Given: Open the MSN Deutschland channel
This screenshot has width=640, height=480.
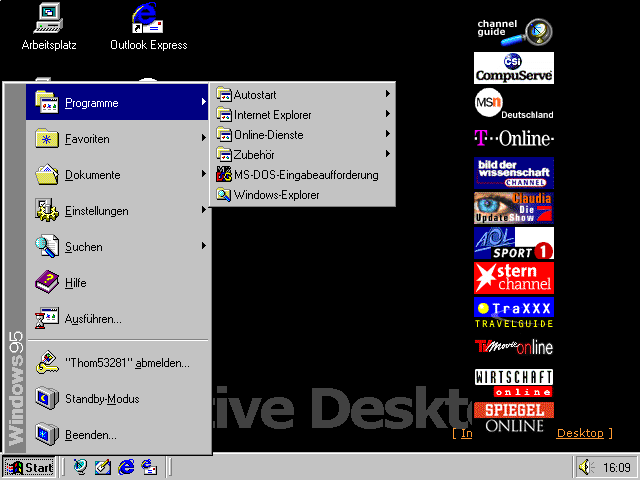Looking at the screenshot, I should click(x=514, y=103).
